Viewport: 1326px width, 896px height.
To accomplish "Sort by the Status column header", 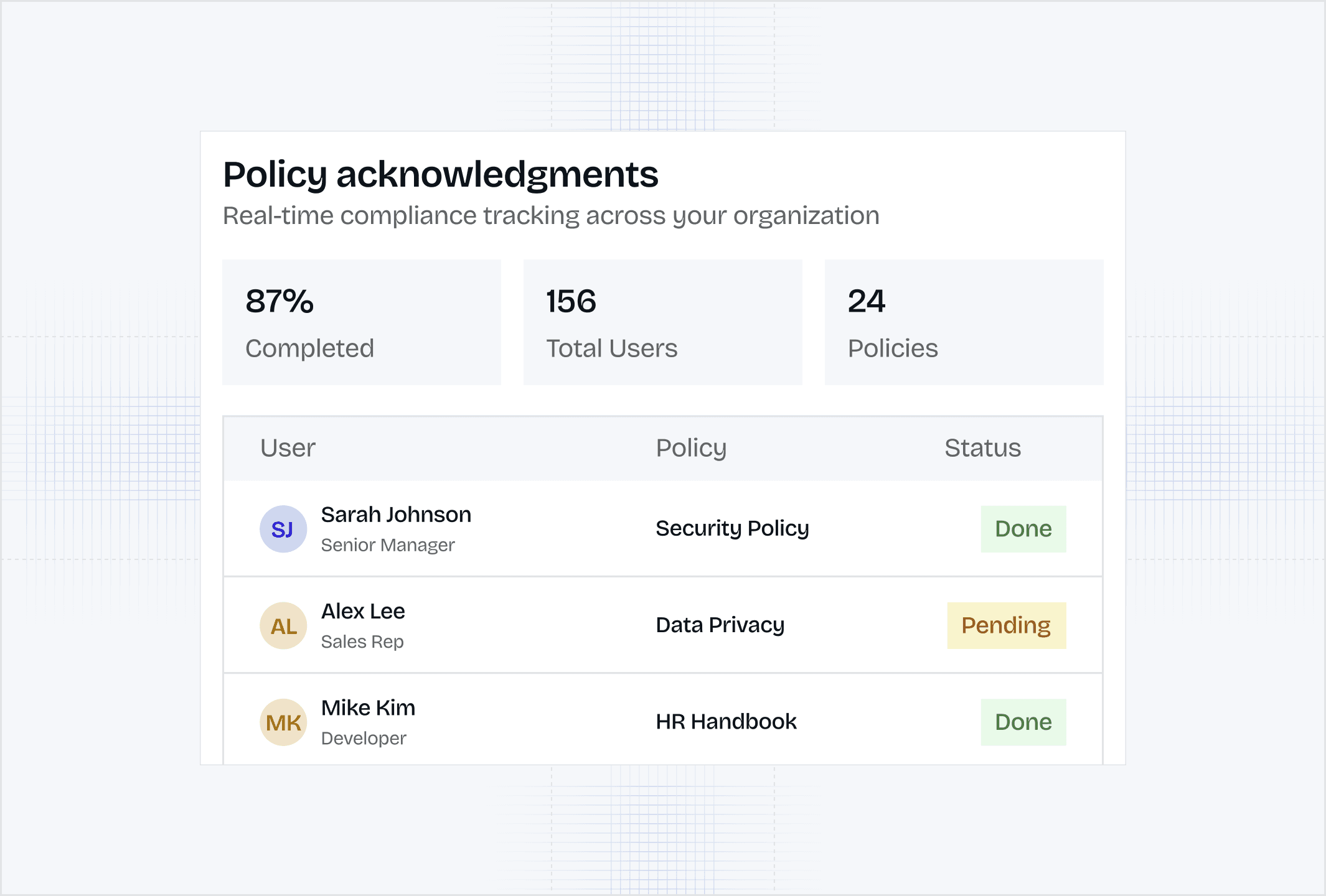I will tap(982, 448).
